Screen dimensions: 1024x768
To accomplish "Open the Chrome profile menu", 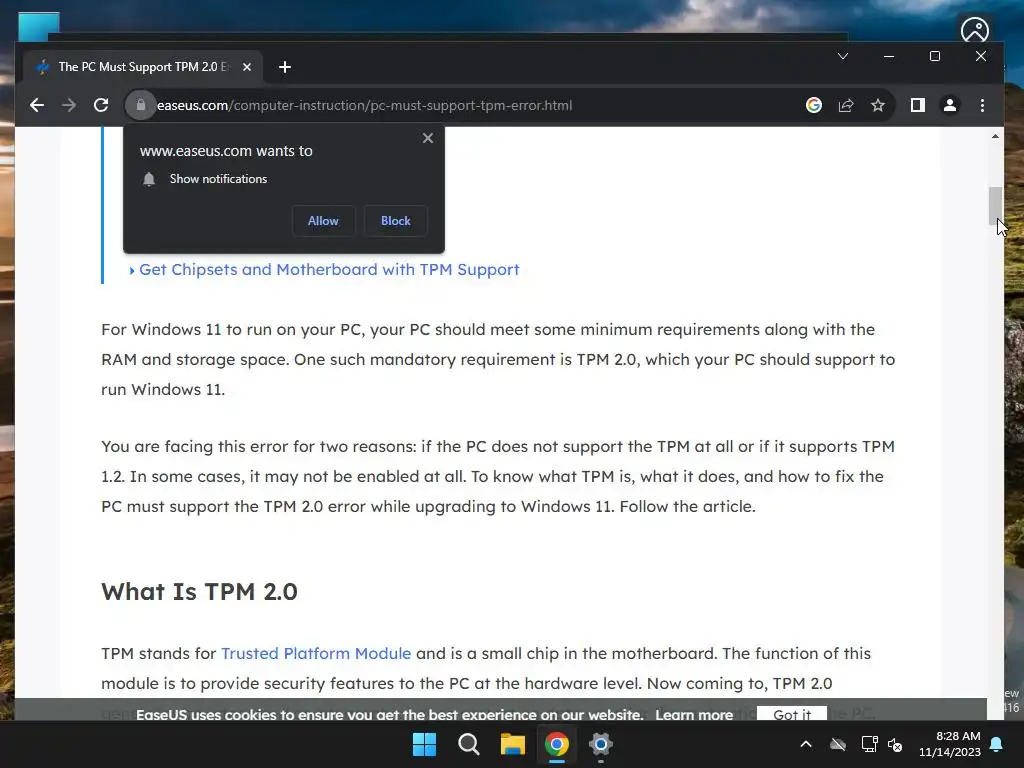I will coord(950,105).
